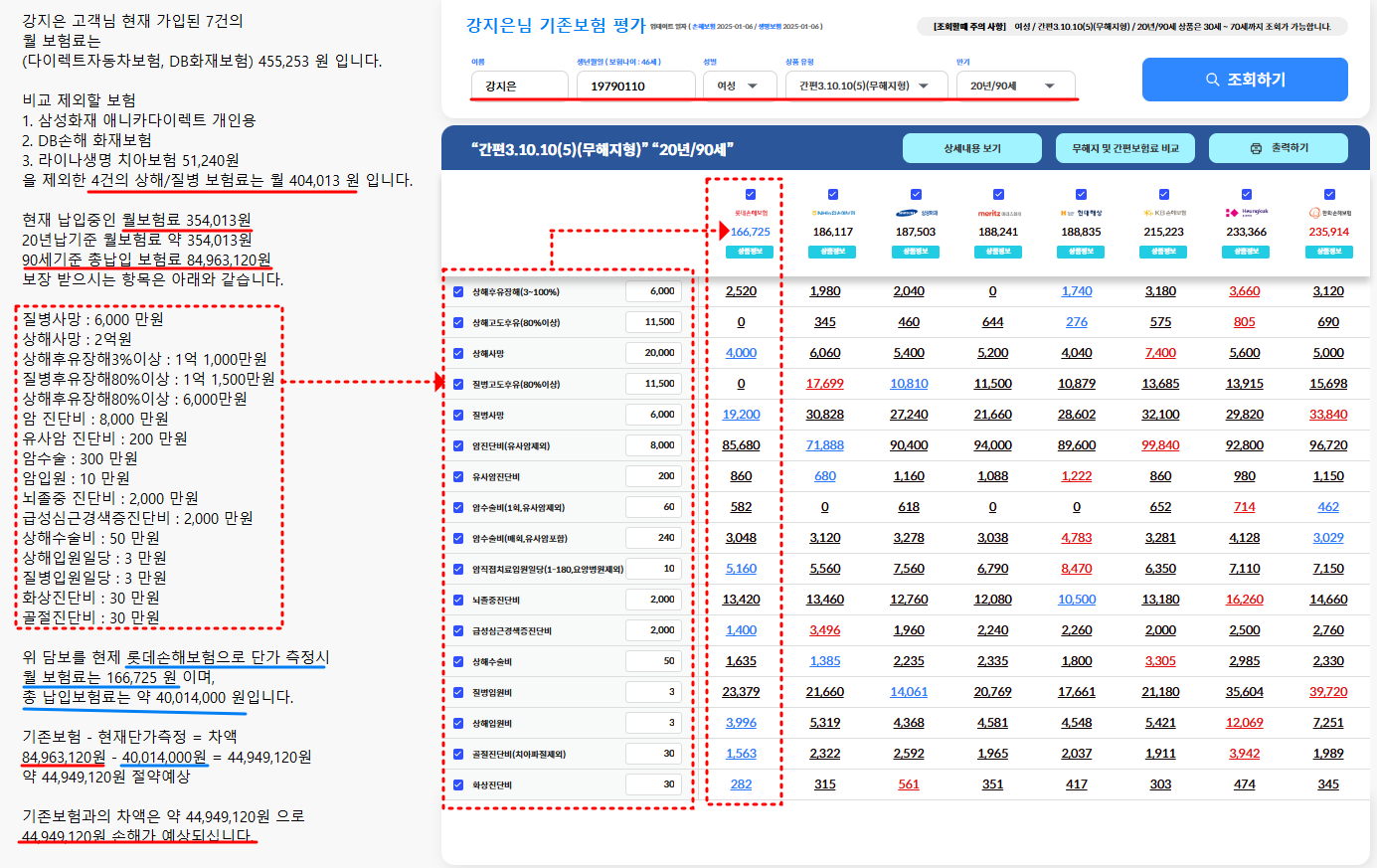Click the 상해수술비 amount field 50
Image resolution: width=1377 pixels, height=868 pixels.
coord(653,661)
